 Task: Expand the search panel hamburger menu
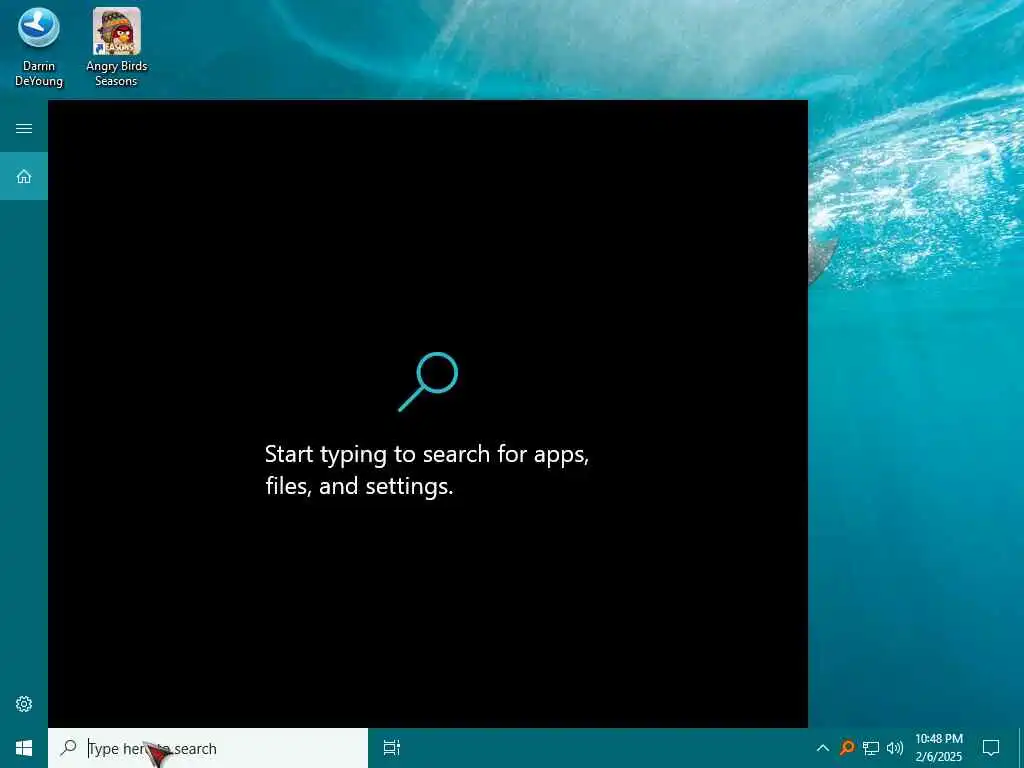click(24, 128)
